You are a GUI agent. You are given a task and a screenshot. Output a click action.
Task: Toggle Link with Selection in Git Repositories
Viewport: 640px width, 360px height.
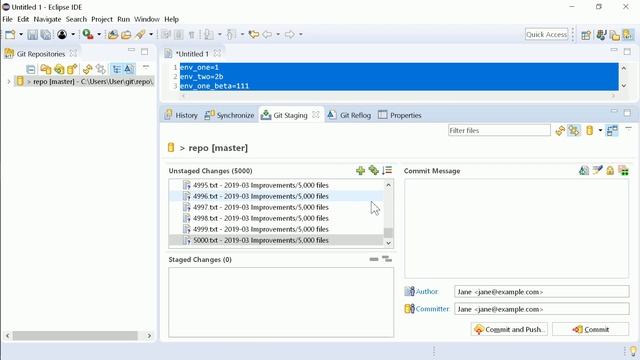pos(100,69)
